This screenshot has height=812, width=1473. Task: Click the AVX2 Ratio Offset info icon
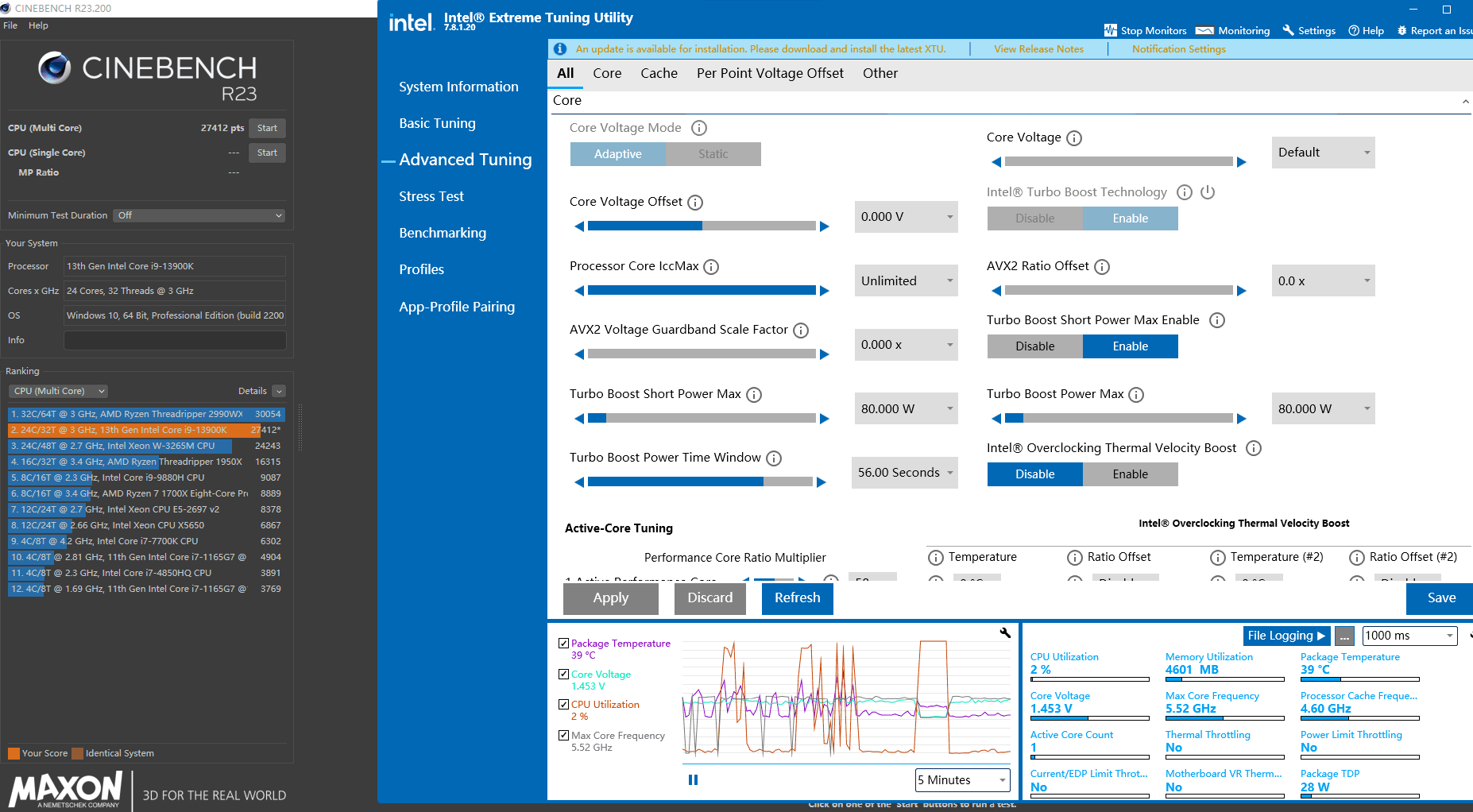1102,267
